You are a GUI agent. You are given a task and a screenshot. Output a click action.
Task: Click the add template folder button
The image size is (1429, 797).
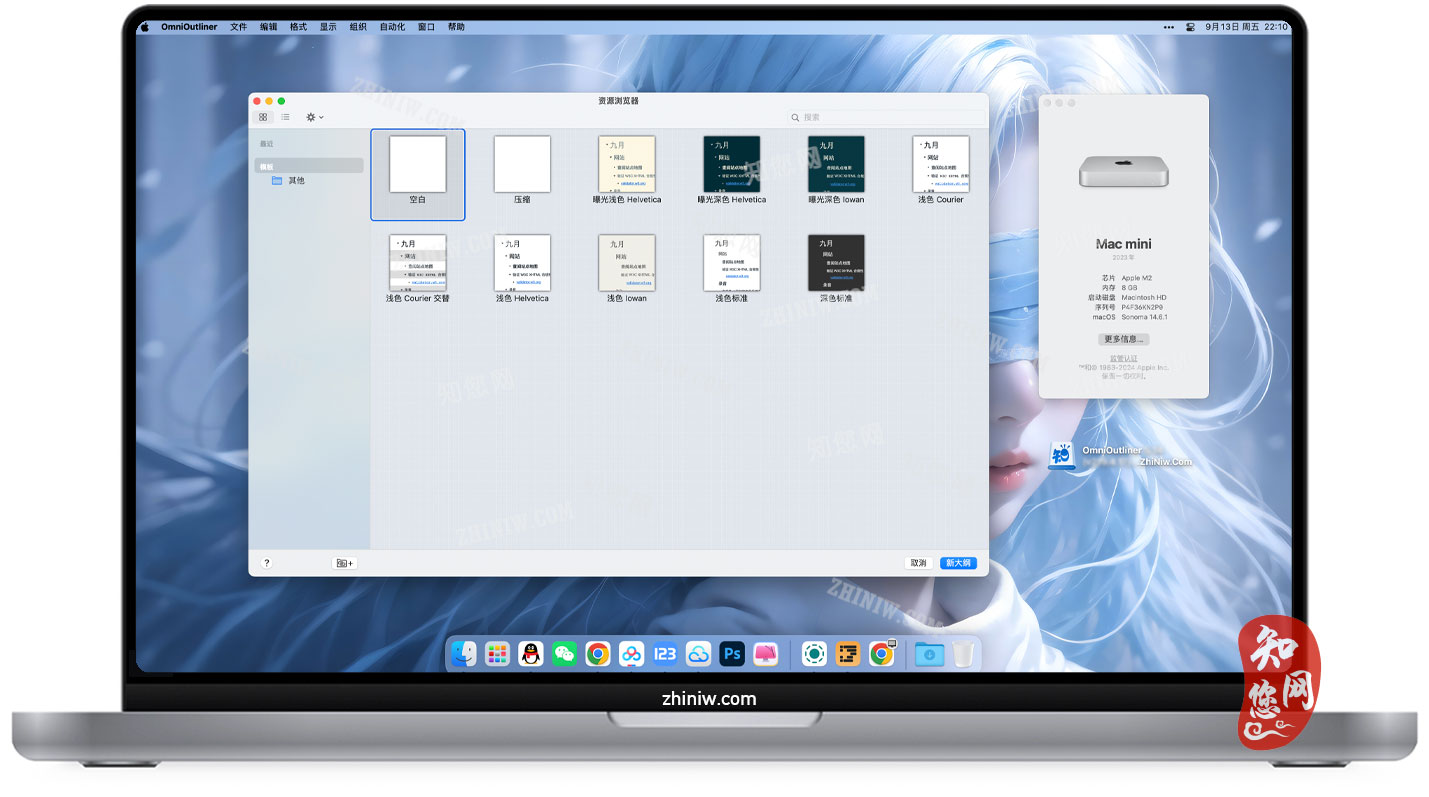pyautogui.click(x=344, y=563)
